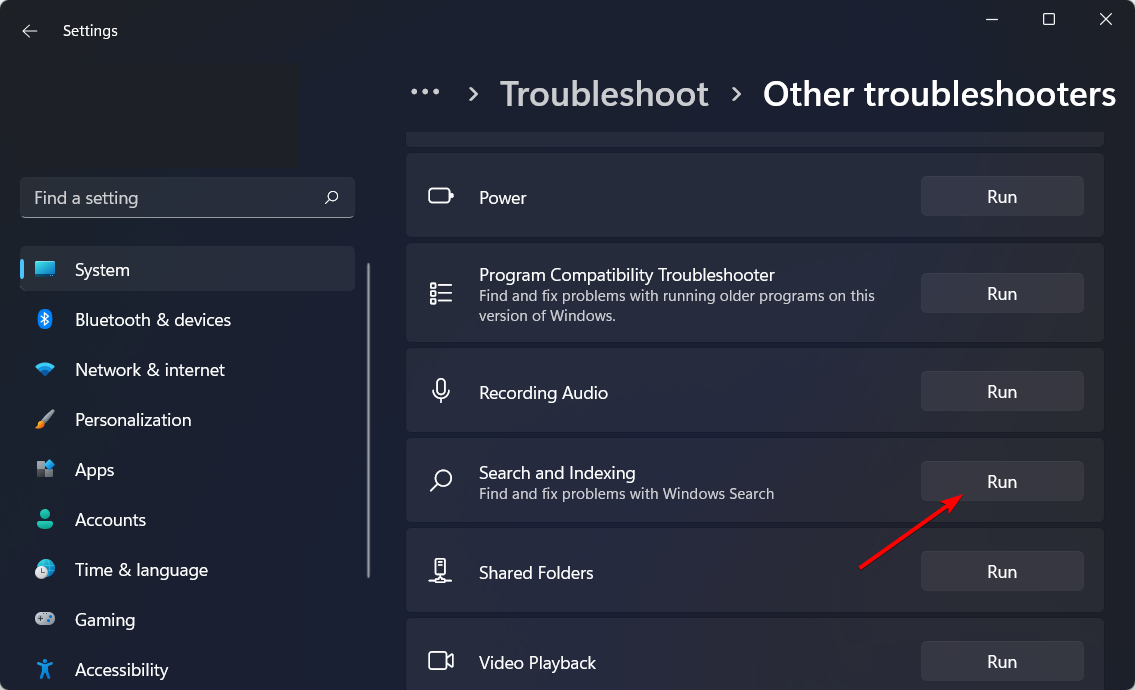Run the Power troubleshooter
Screen dimensions: 1135x690
(x=1002, y=196)
